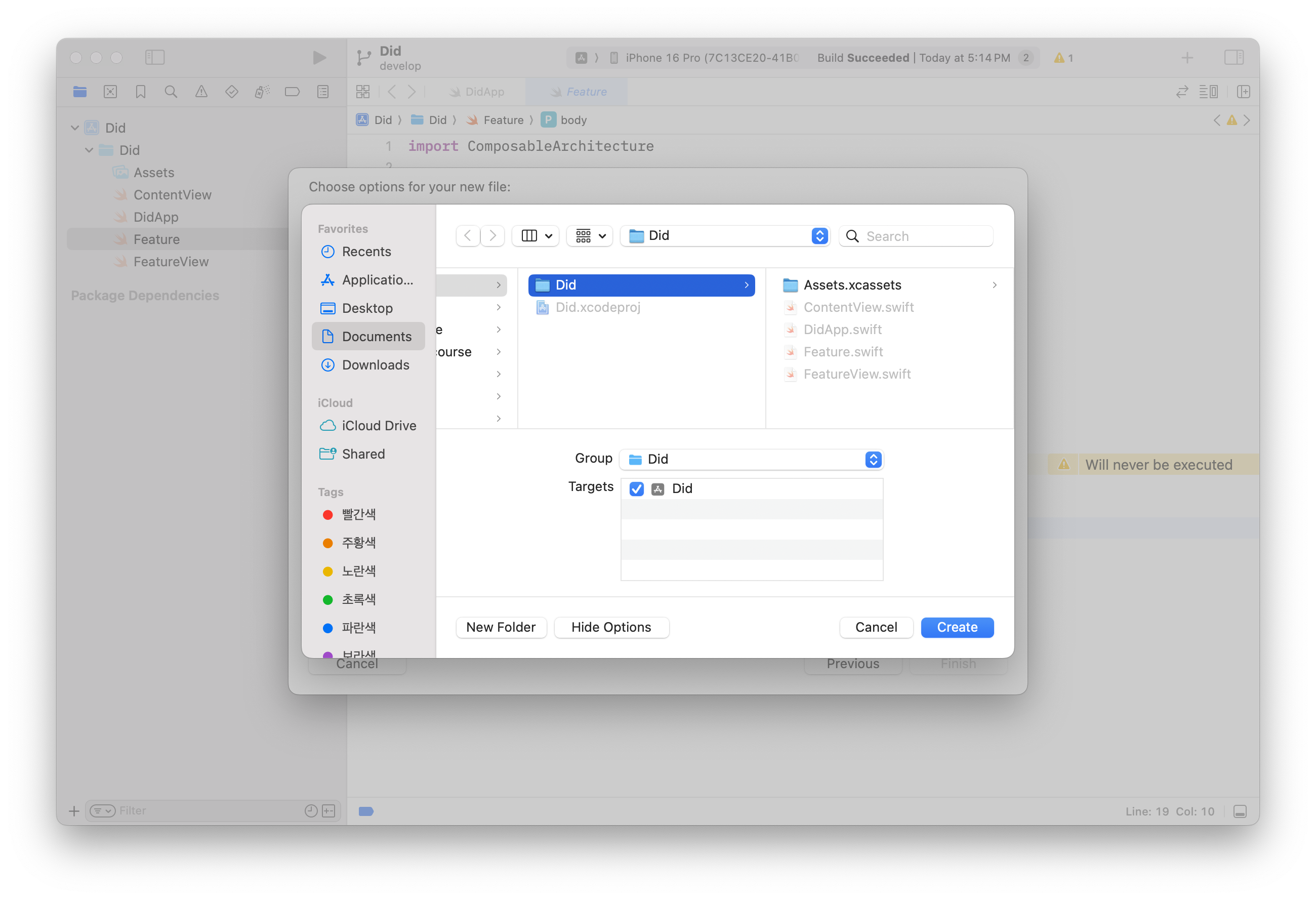Collapse the Did project root disclosure
The image size is (1316, 900).
click(75, 128)
